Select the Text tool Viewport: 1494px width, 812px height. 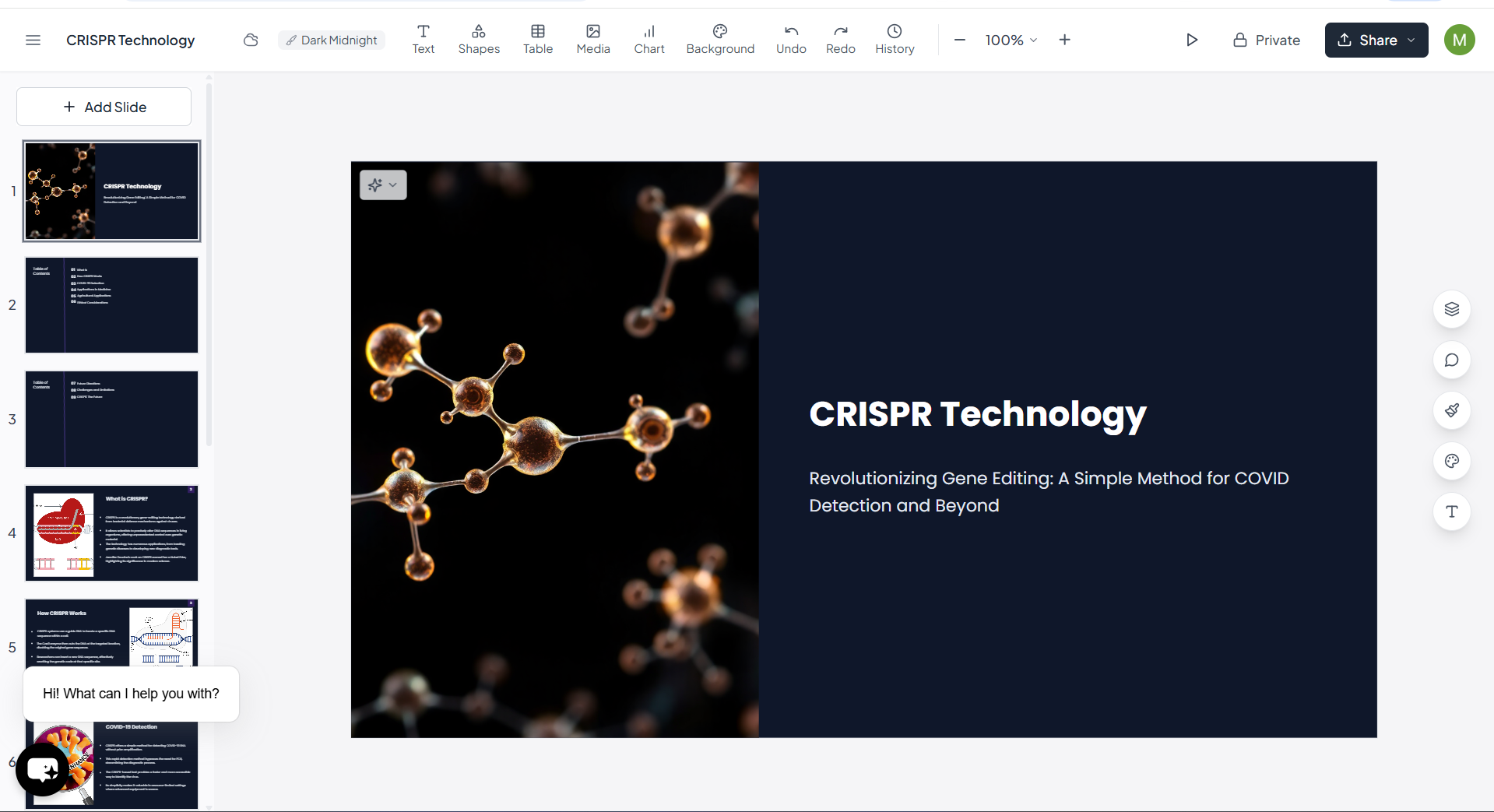(x=424, y=40)
